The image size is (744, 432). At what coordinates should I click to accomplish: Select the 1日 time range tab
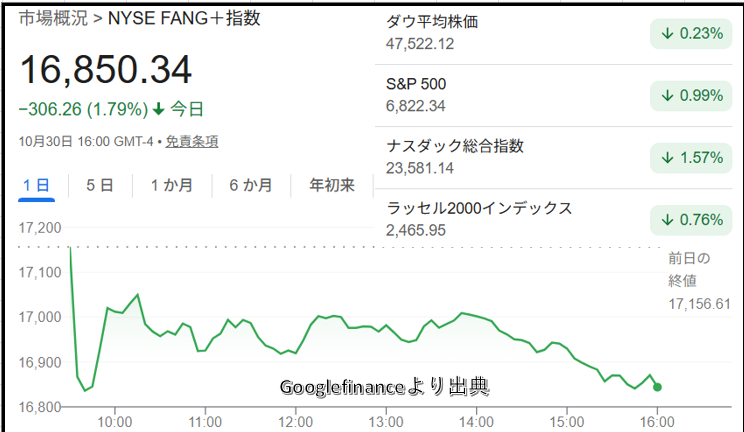coord(36,185)
